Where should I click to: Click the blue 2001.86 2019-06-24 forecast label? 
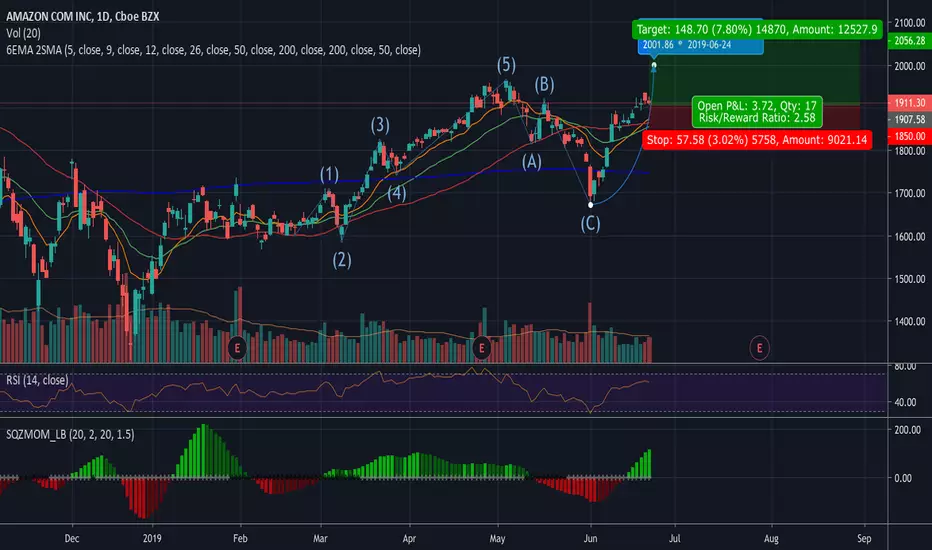(701, 45)
